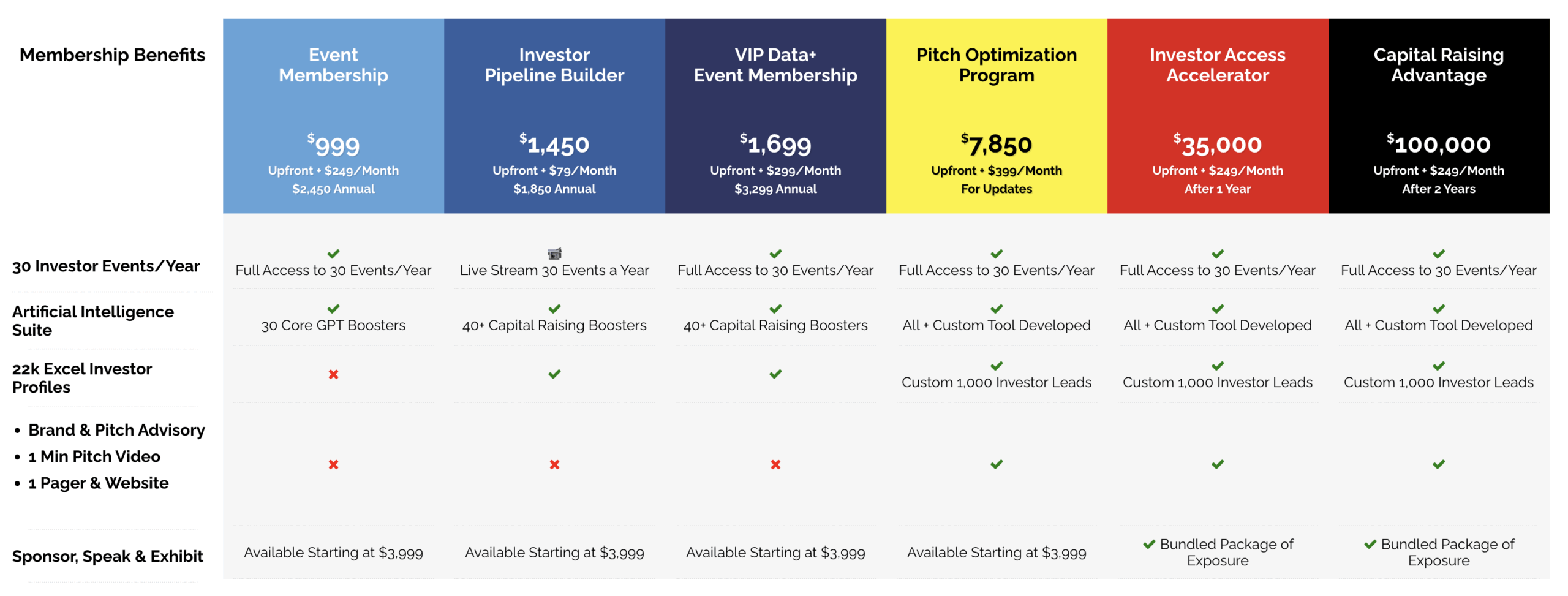Click Artificial Intelligence Suite row label
Image resolution: width=1568 pixels, height=596 pixels.
click(x=93, y=320)
